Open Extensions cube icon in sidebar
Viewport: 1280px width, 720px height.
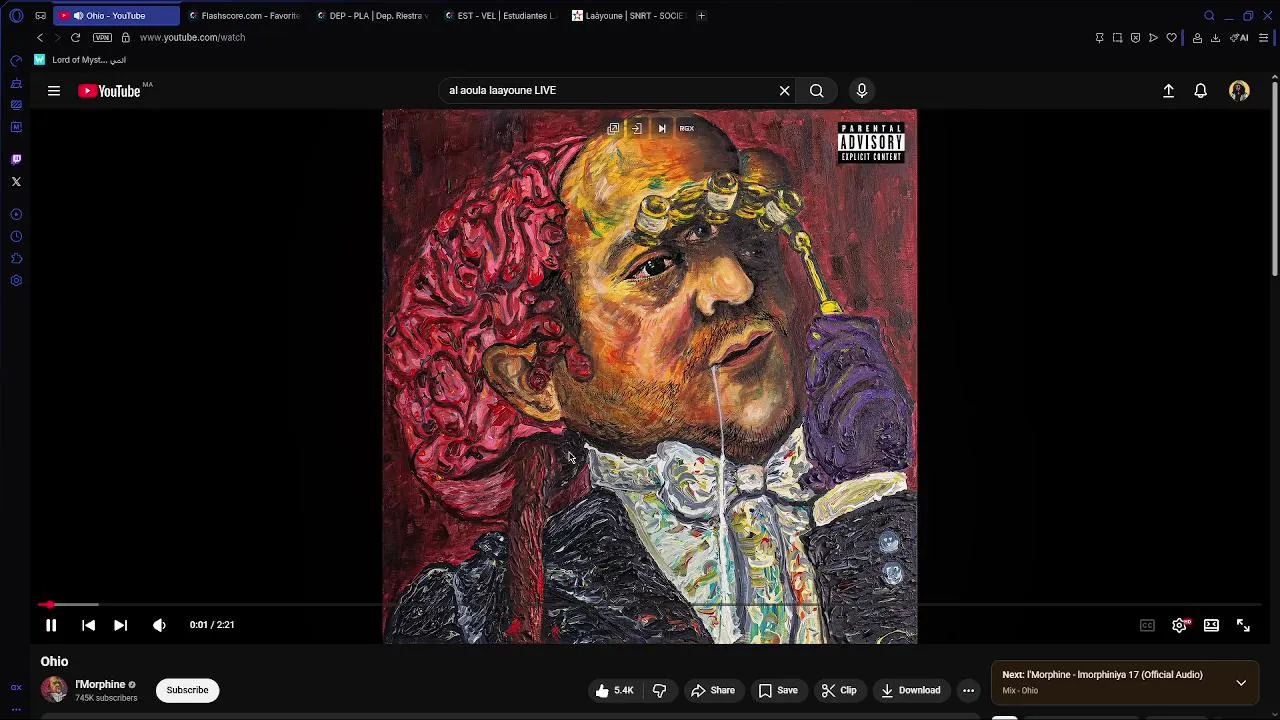tap(16, 258)
